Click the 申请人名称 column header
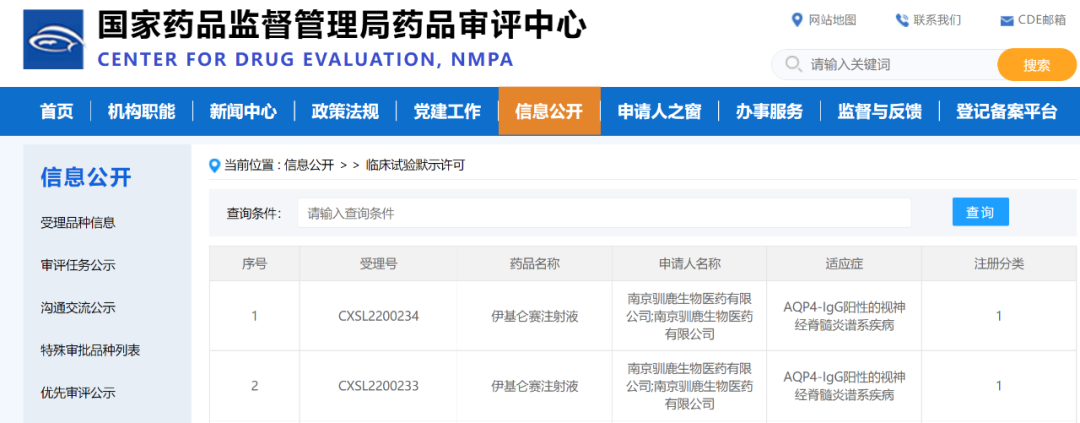This screenshot has height=423, width=1080. click(x=689, y=264)
